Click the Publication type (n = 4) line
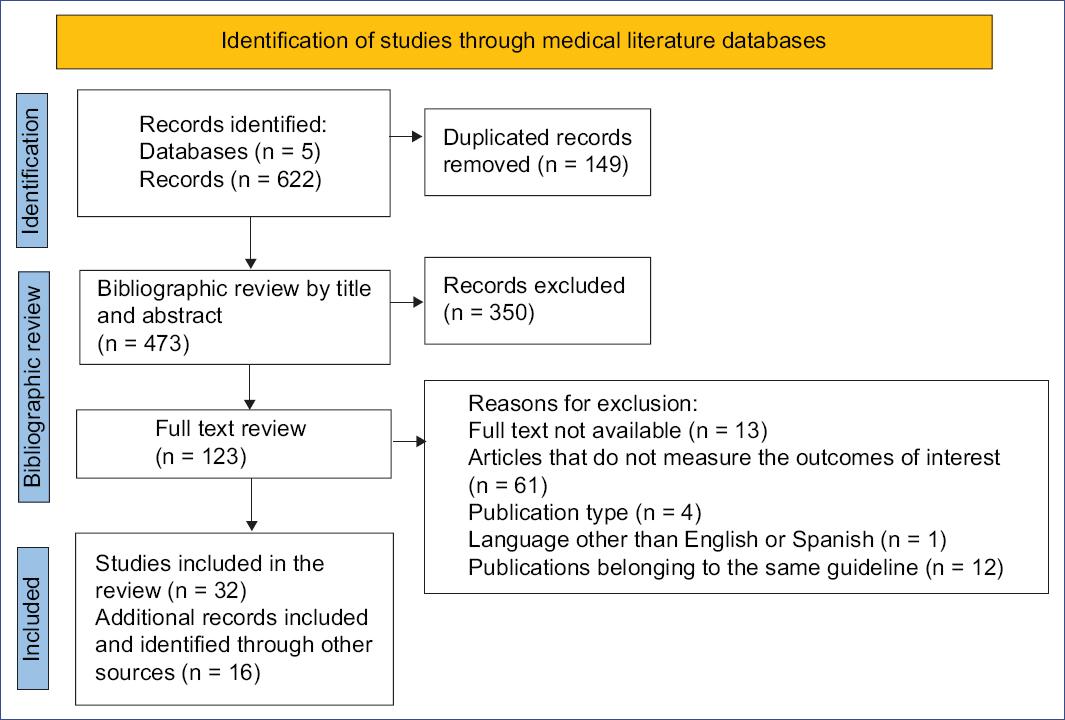 pyautogui.click(x=585, y=513)
